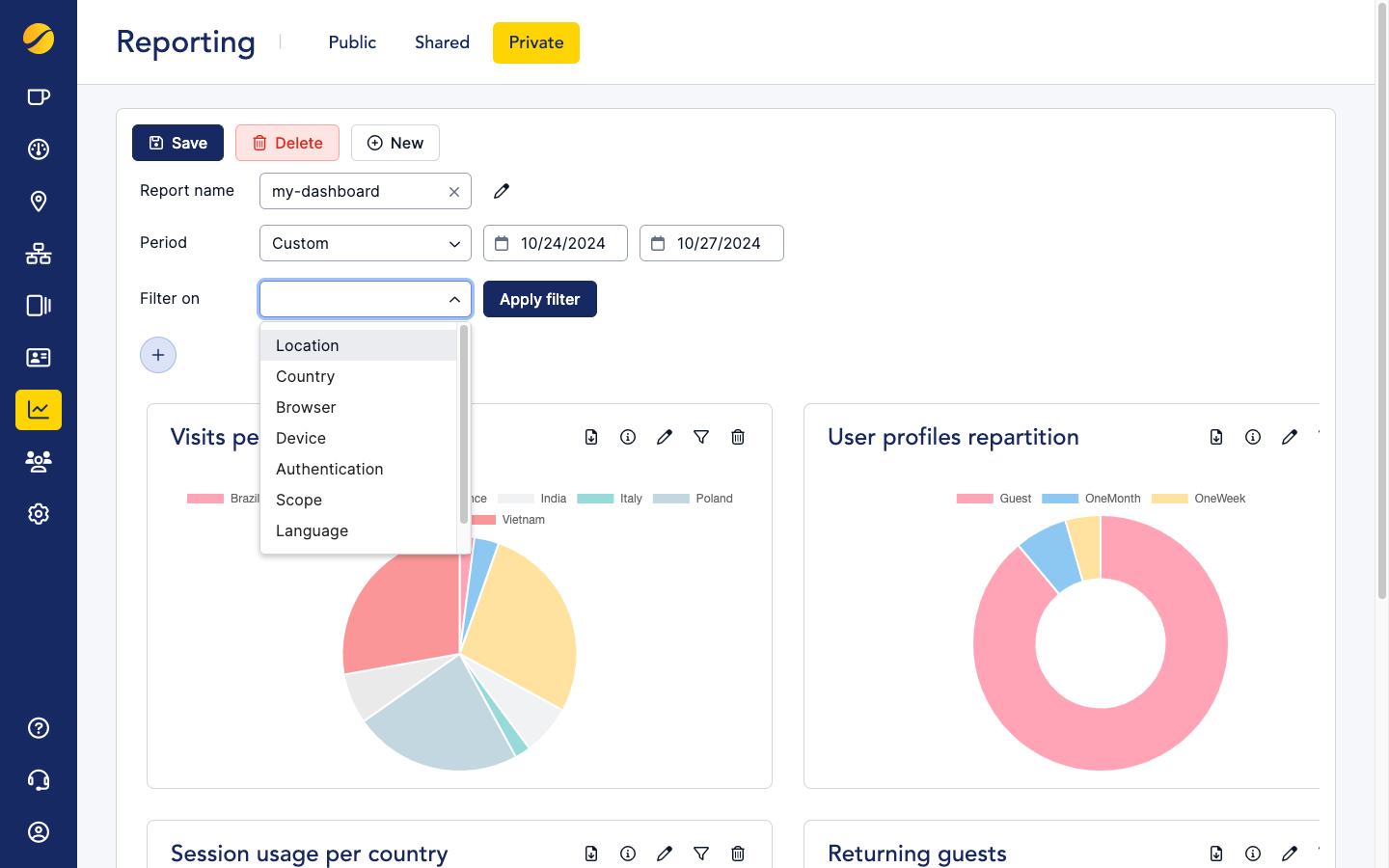Click the network hierarchy sidebar icon

tap(38, 253)
